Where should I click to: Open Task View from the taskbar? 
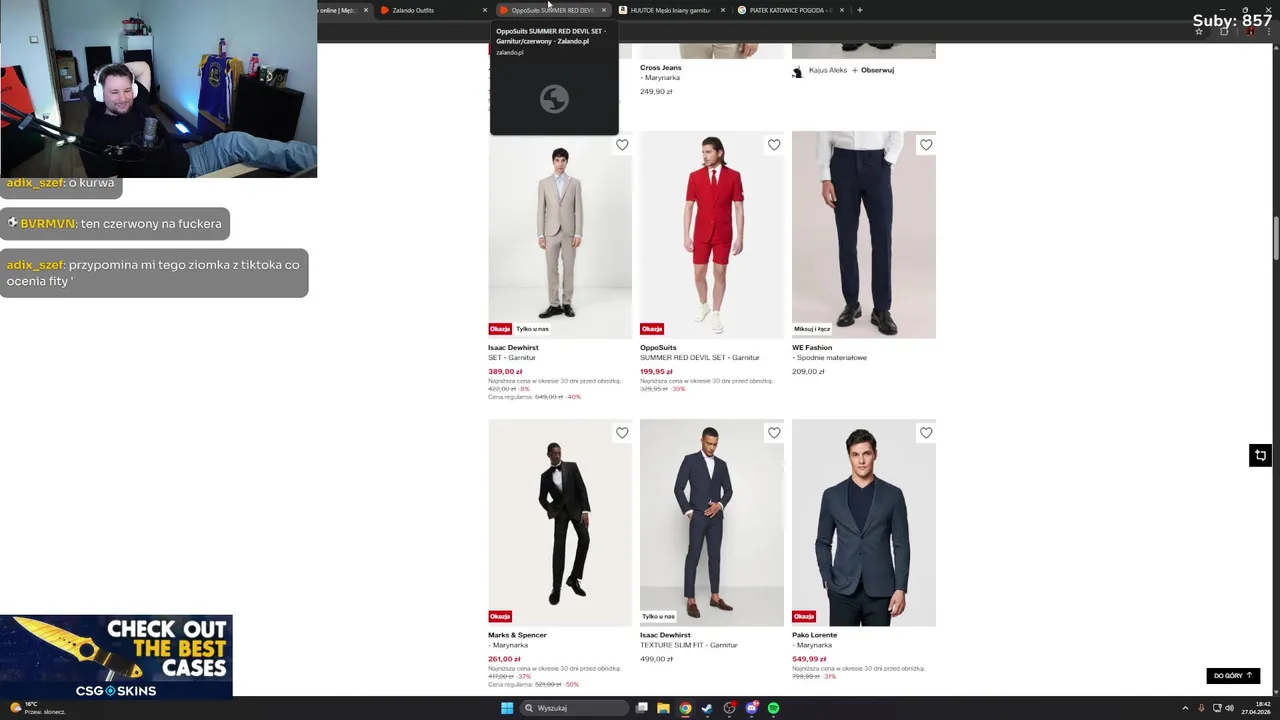click(642, 708)
